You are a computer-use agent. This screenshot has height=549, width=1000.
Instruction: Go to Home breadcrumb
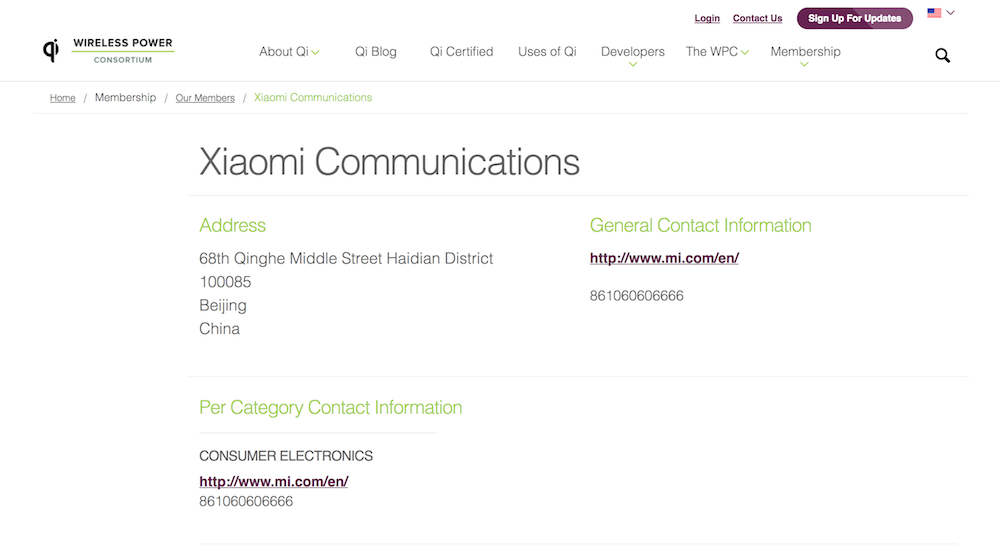(x=62, y=98)
